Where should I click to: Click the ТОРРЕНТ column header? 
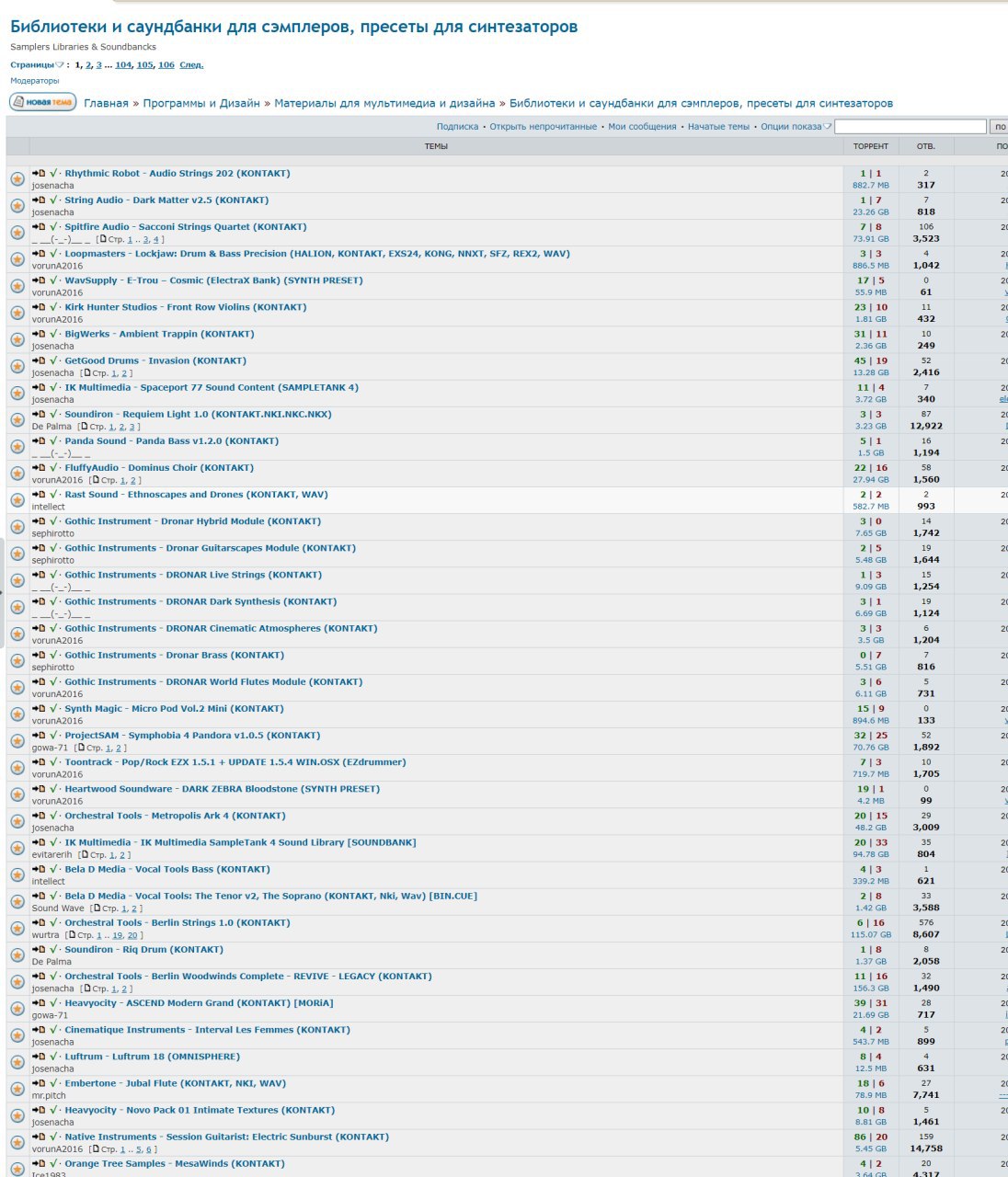click(x=871, y=146)
